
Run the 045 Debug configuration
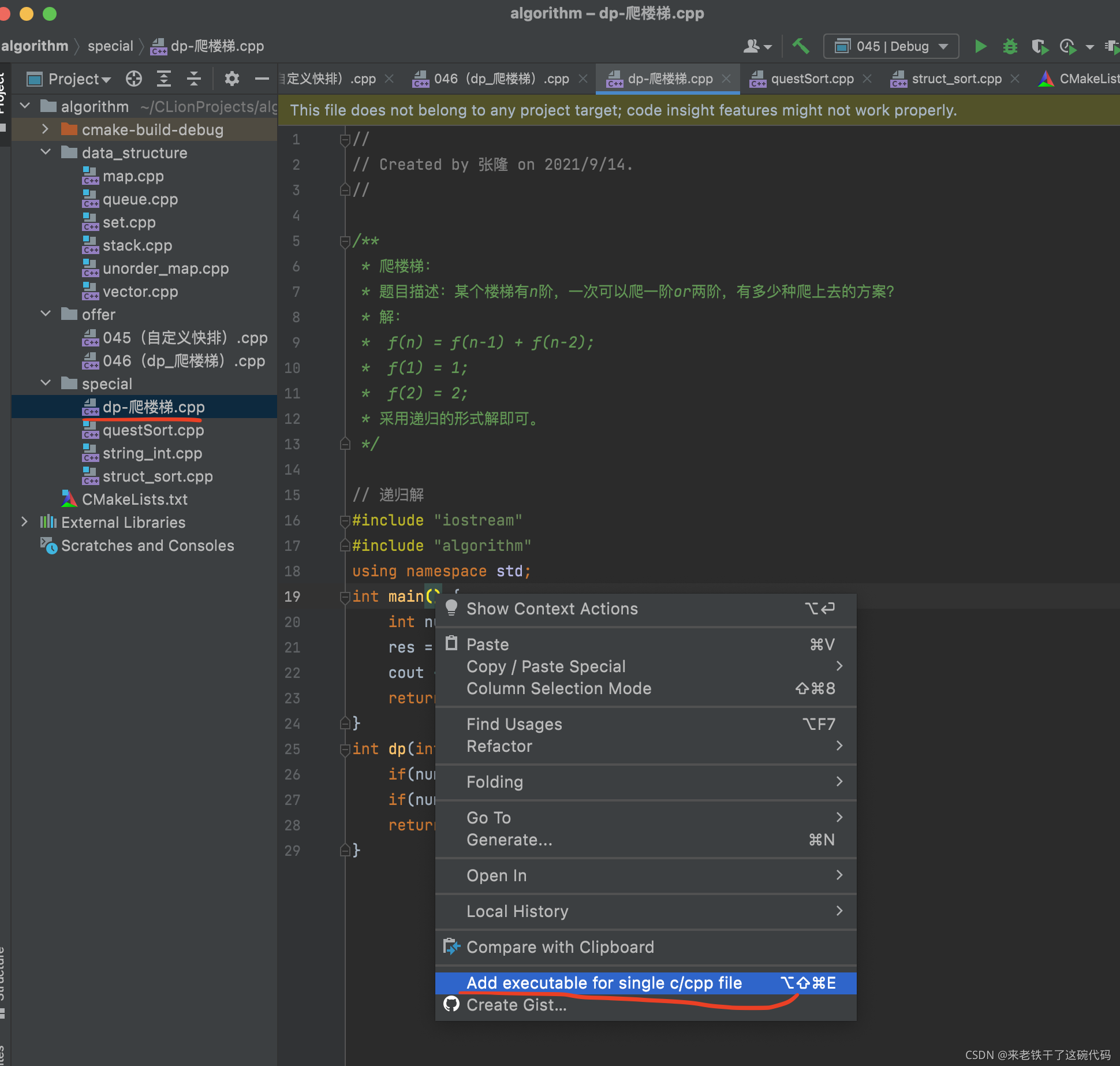point(980,46)
